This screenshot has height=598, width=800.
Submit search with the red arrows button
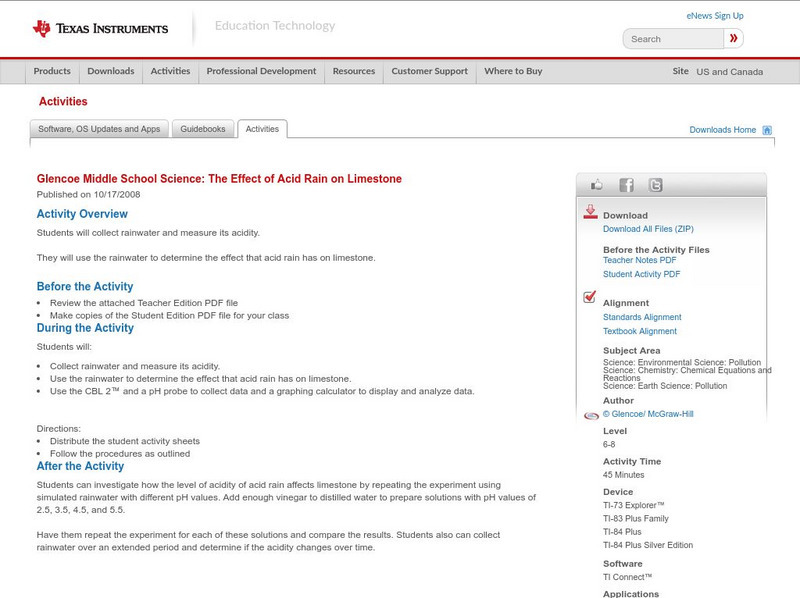tap(734, 38)
